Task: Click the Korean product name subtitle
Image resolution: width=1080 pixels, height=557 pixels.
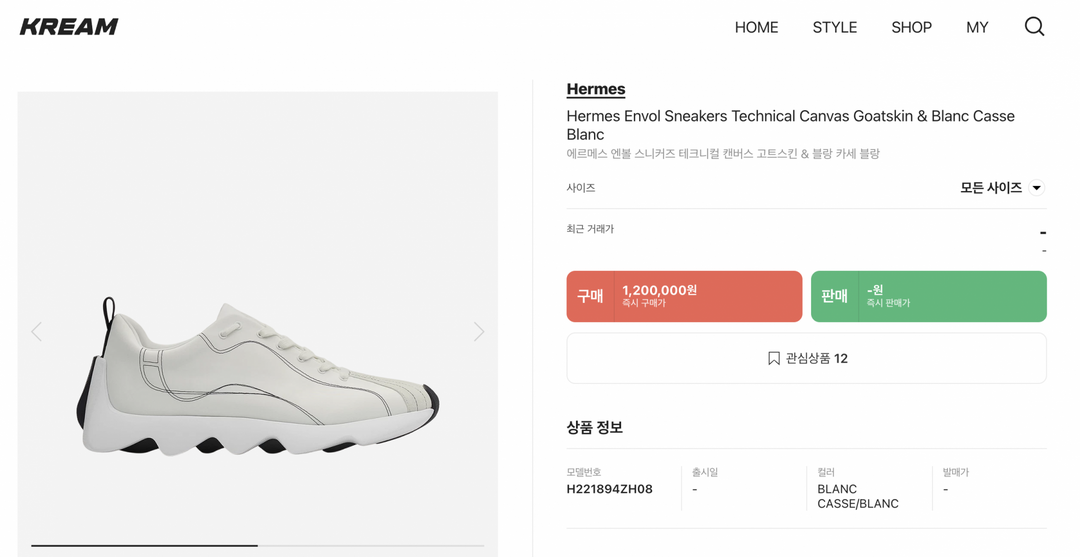Action: [x=722, y=154]
